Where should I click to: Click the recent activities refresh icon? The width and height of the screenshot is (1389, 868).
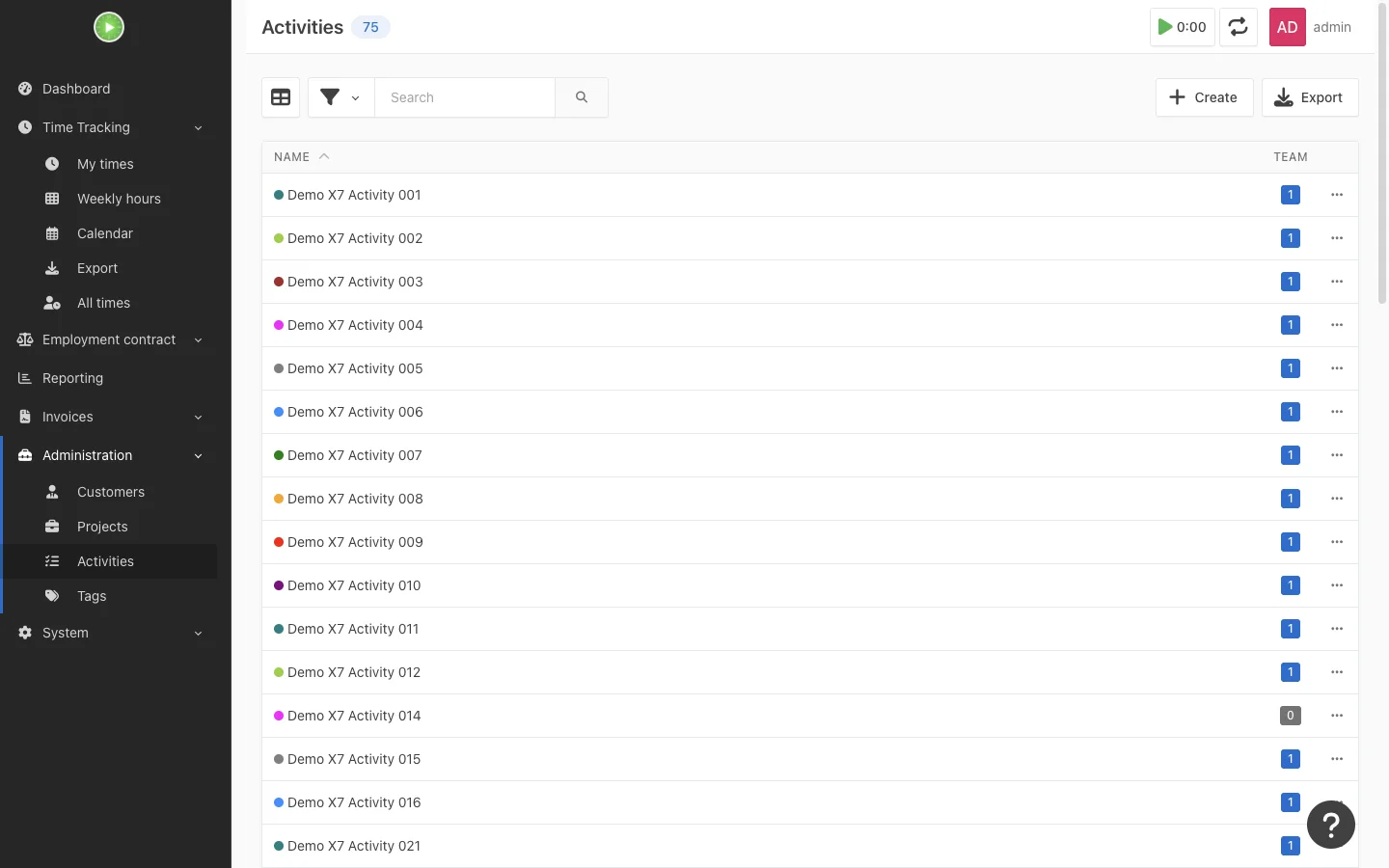tap(1239, 27)
